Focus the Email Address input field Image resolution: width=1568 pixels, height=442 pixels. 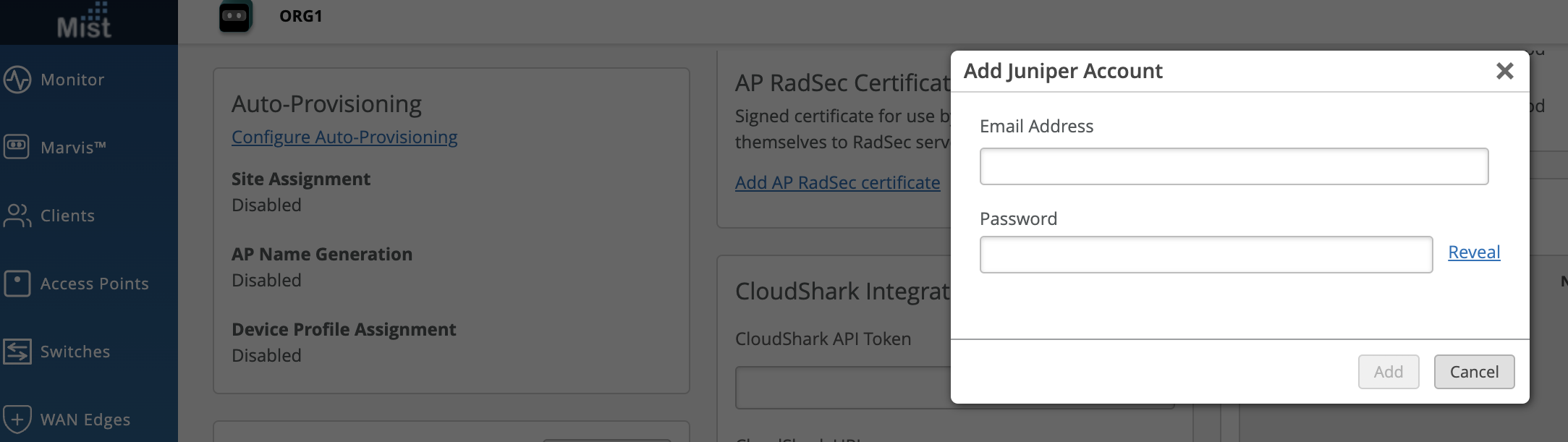[x=1234, y=166]
